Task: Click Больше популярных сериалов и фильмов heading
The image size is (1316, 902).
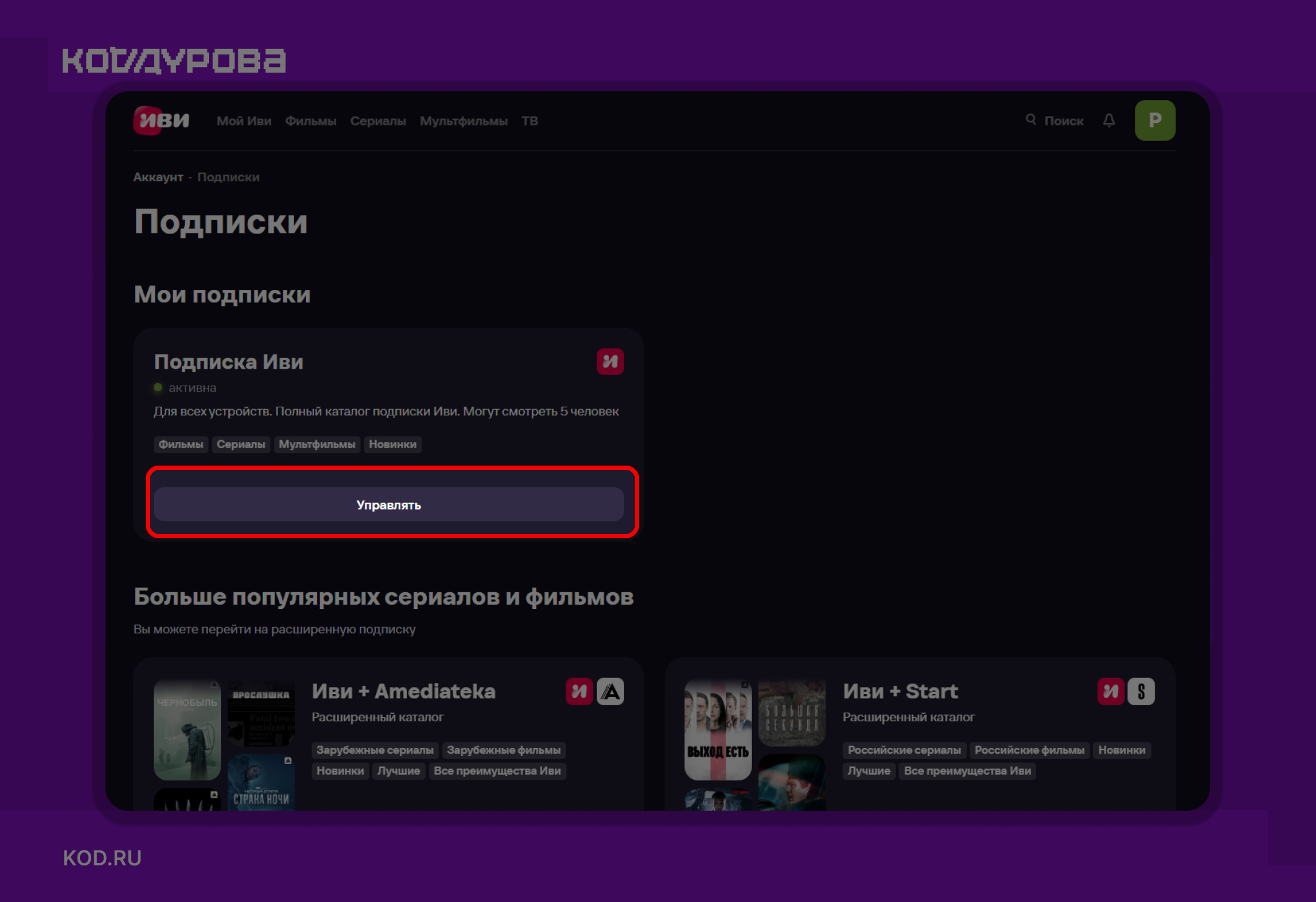Action: (x=383, y=597)
